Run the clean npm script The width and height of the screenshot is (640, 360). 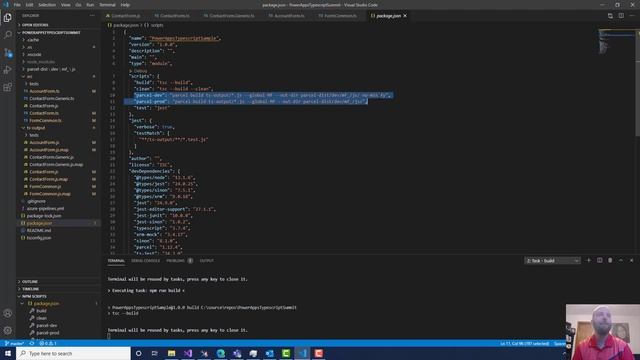42,318
